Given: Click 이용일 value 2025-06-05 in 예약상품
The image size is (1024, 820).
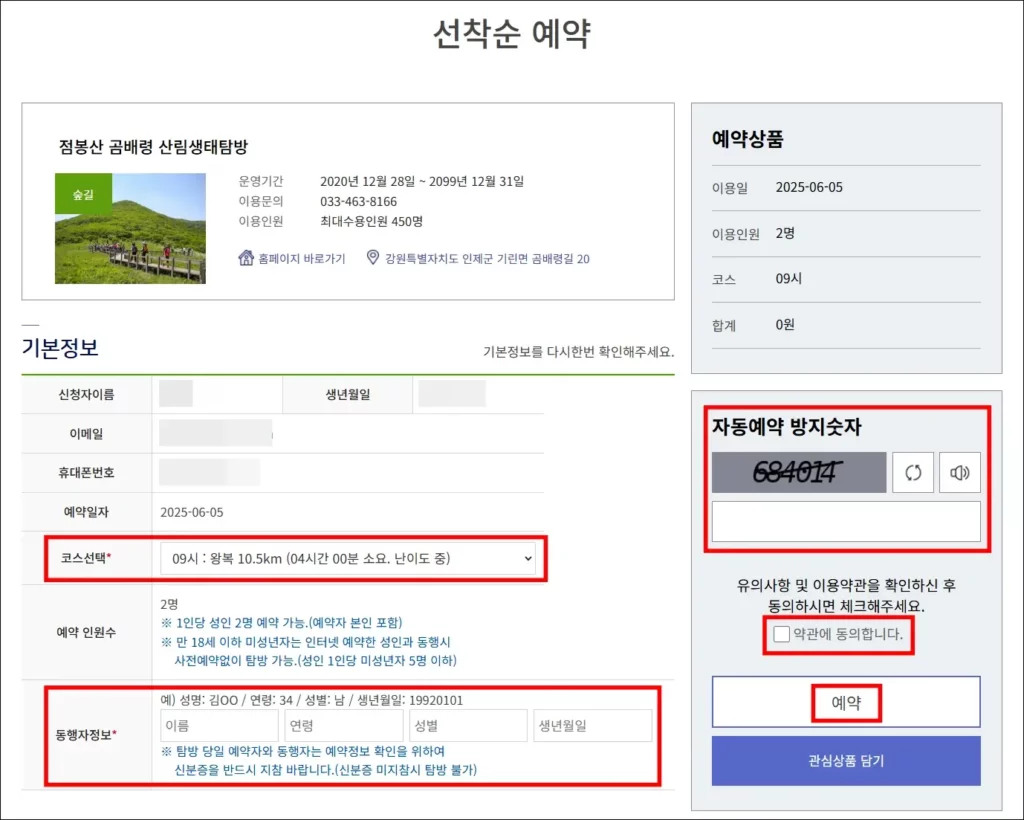Looking at the screenshot, I should click(809, 187).
